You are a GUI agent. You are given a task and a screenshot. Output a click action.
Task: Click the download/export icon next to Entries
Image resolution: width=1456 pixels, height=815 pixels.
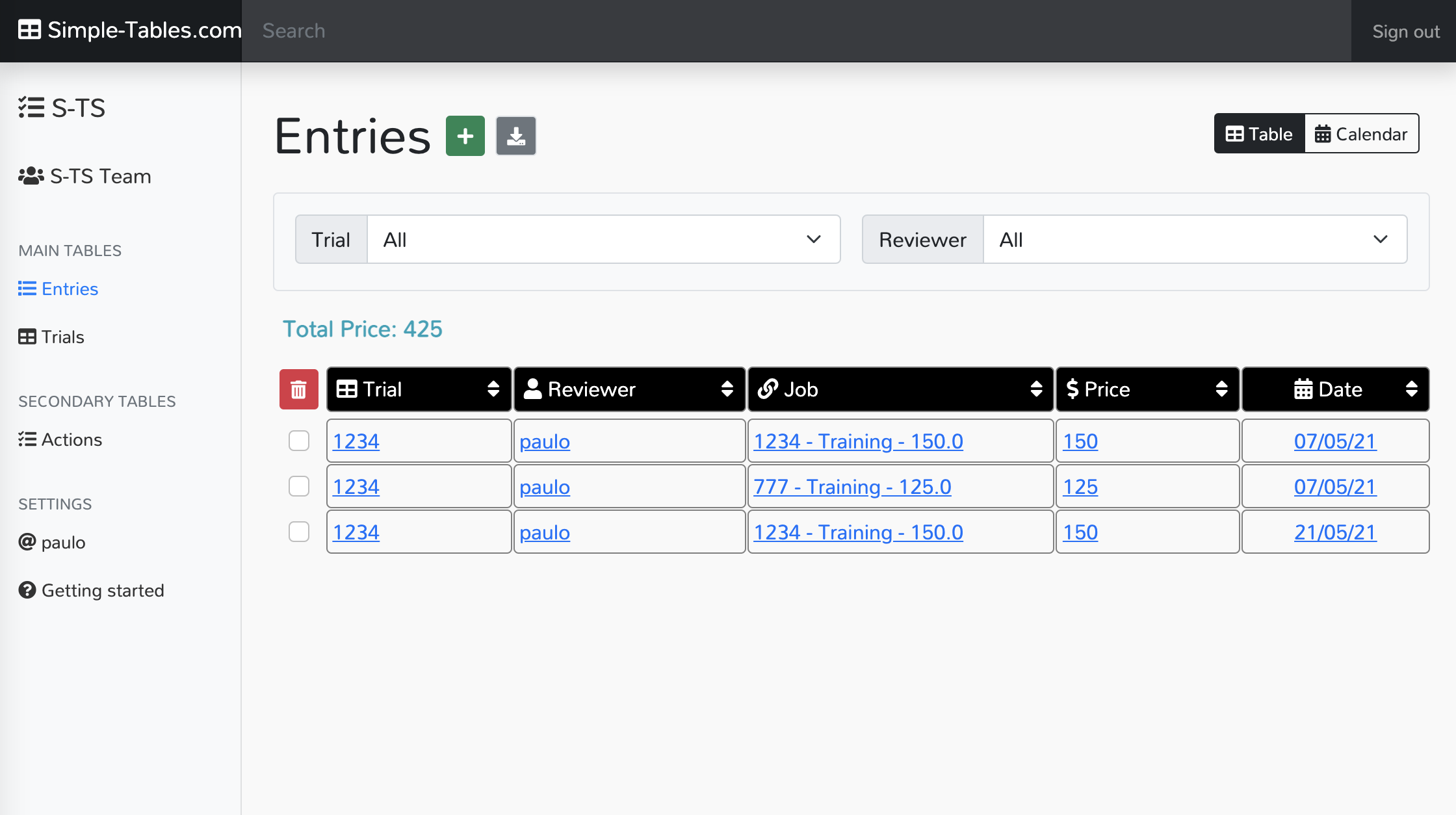pos(515,135)
